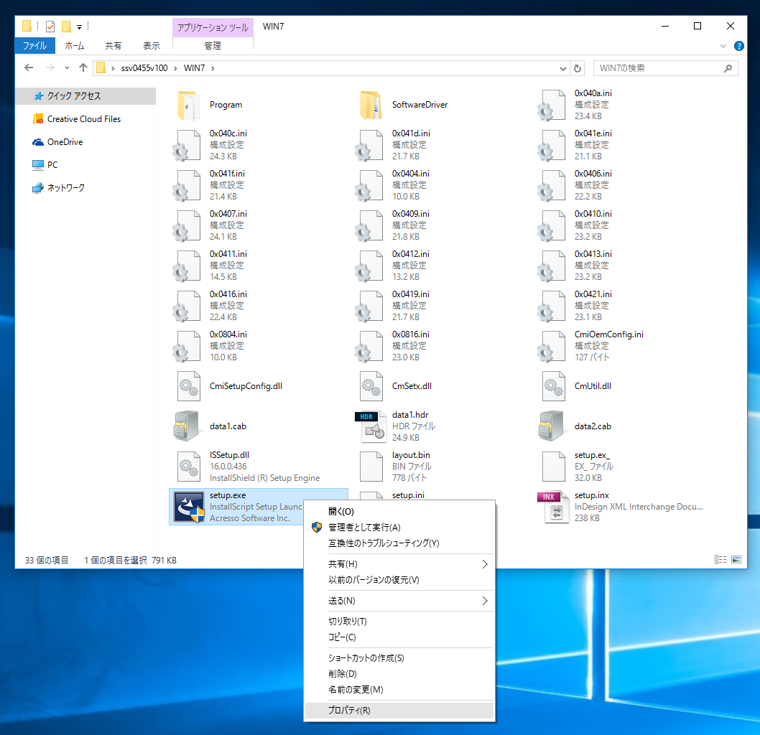Image resolution: width=760 pixels, height=735 pixels.
Task: Click ssv0455v100 in the address breadcrumb
Action: [144, 68]
